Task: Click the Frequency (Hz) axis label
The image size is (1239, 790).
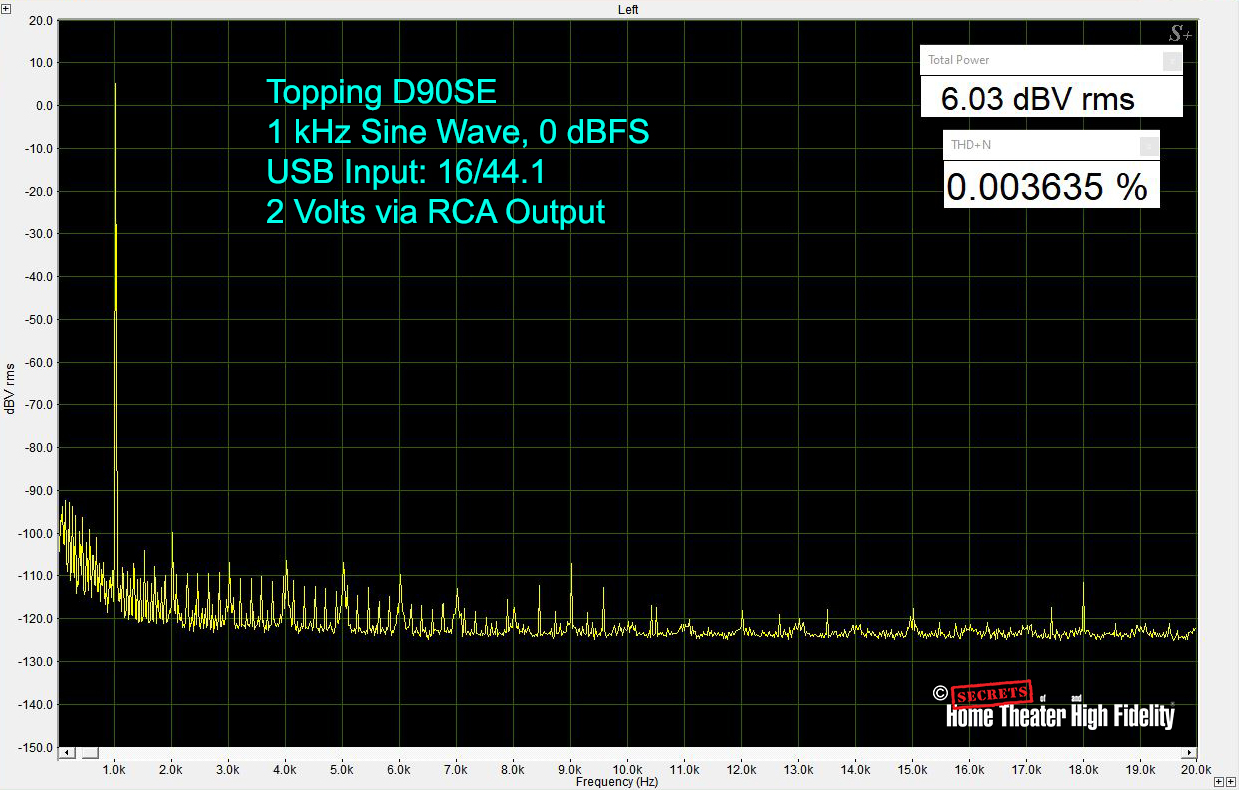Action: (617, 781)
